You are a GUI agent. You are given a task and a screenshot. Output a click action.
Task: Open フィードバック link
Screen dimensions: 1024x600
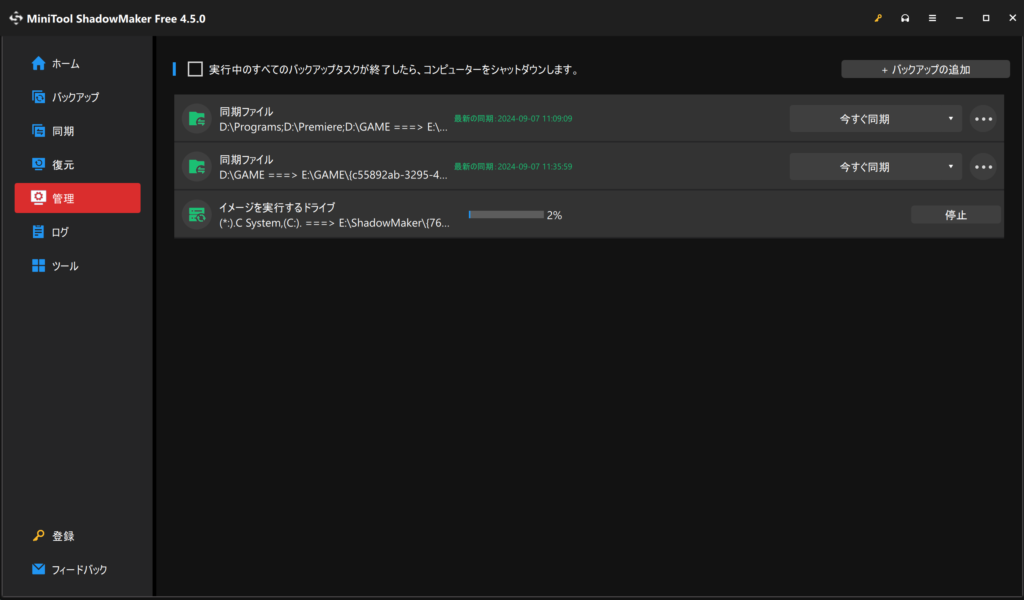pyautogui.click(x=79, y=569)
